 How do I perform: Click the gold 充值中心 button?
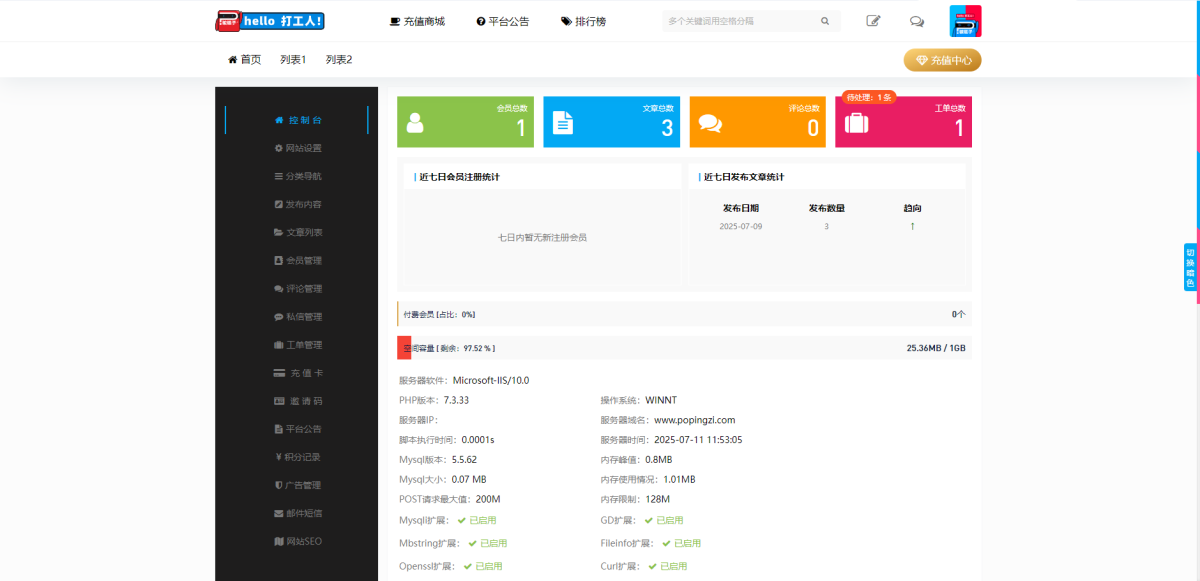pyautogui.click(x=942, y=60)
